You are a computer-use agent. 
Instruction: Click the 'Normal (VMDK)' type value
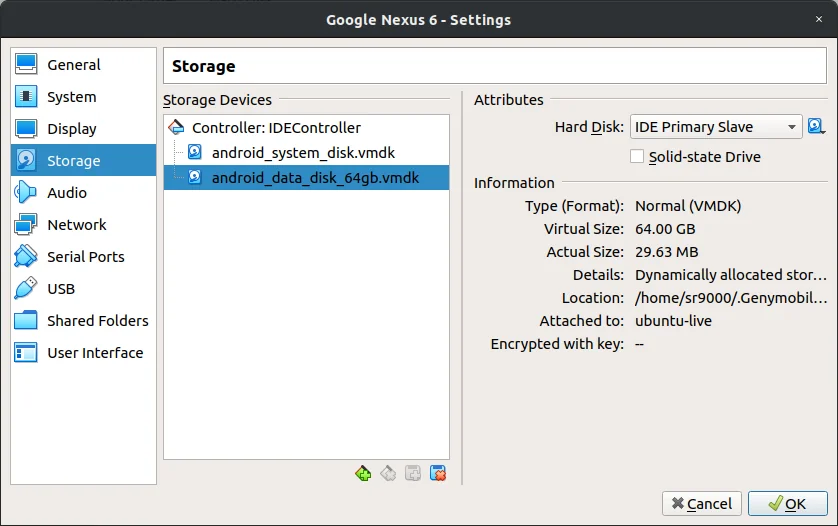click(x=688, y=206)
